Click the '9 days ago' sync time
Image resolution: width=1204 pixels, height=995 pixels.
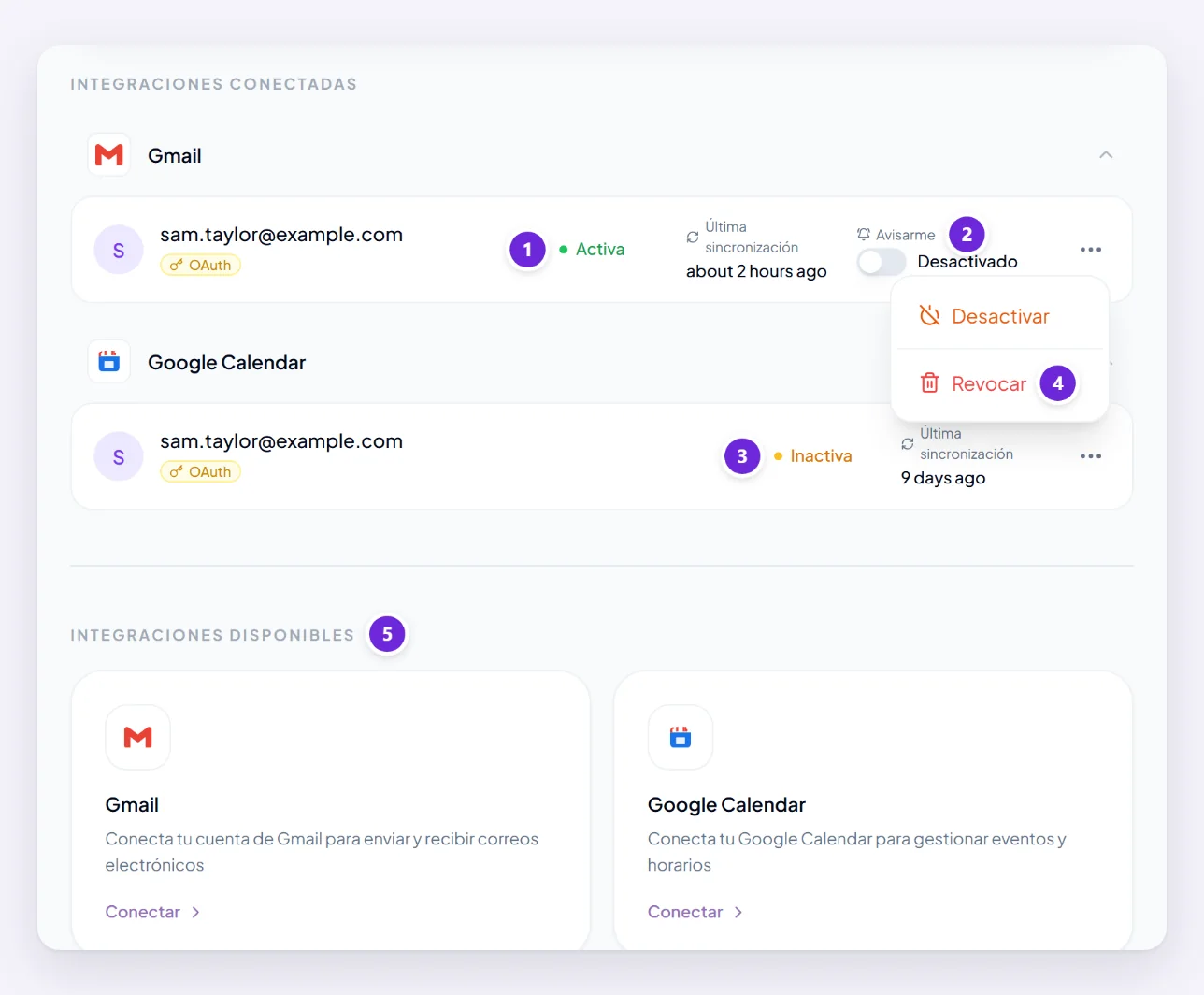[x=943, y=478]
